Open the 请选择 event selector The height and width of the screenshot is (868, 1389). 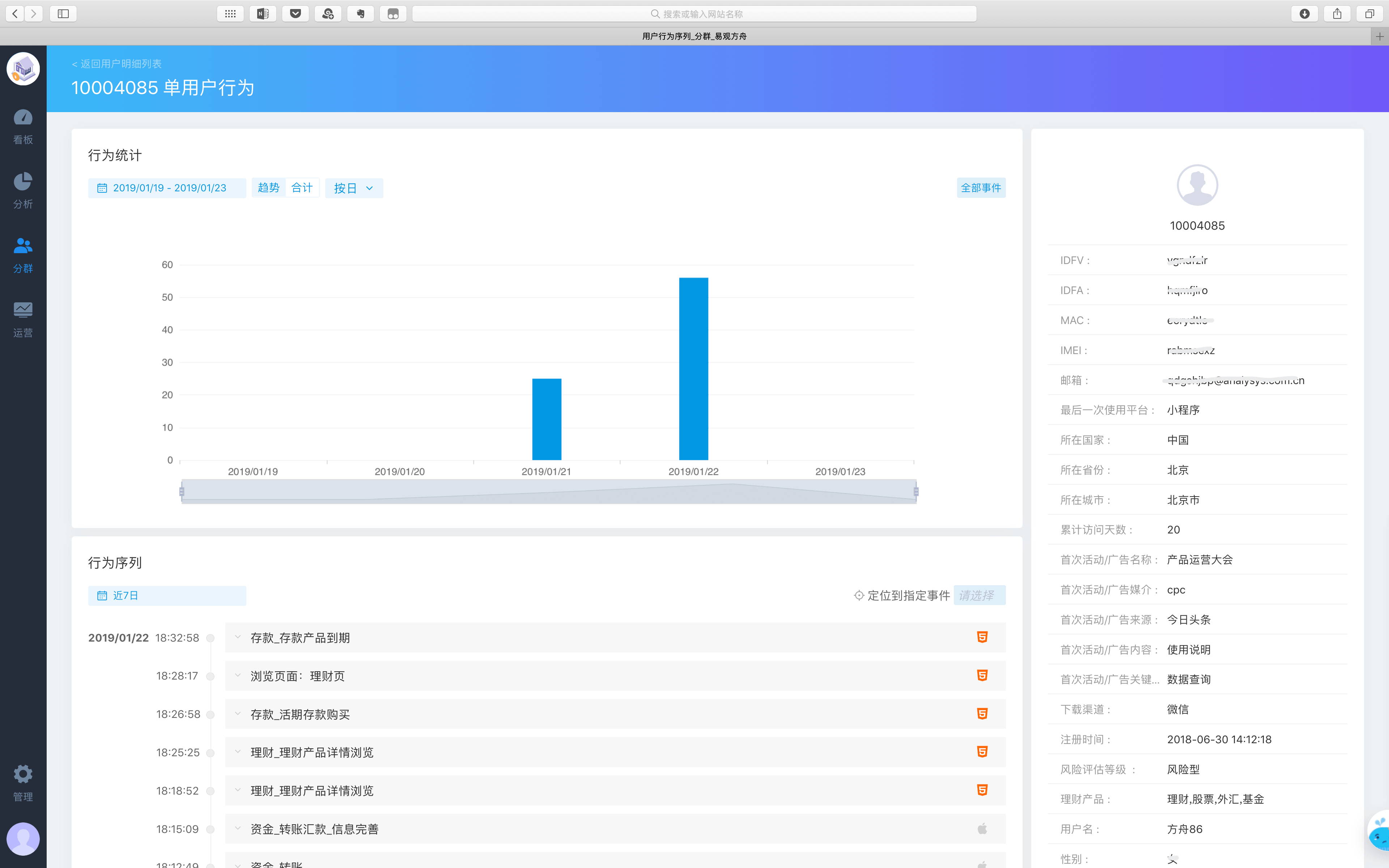pos(980,595)
